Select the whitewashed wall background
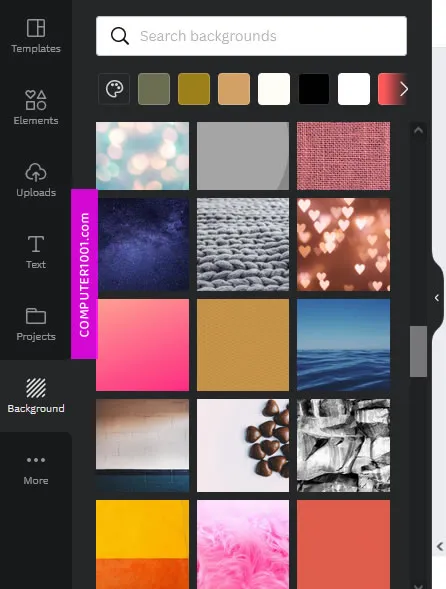446x589 pixels. pos(142,446)
